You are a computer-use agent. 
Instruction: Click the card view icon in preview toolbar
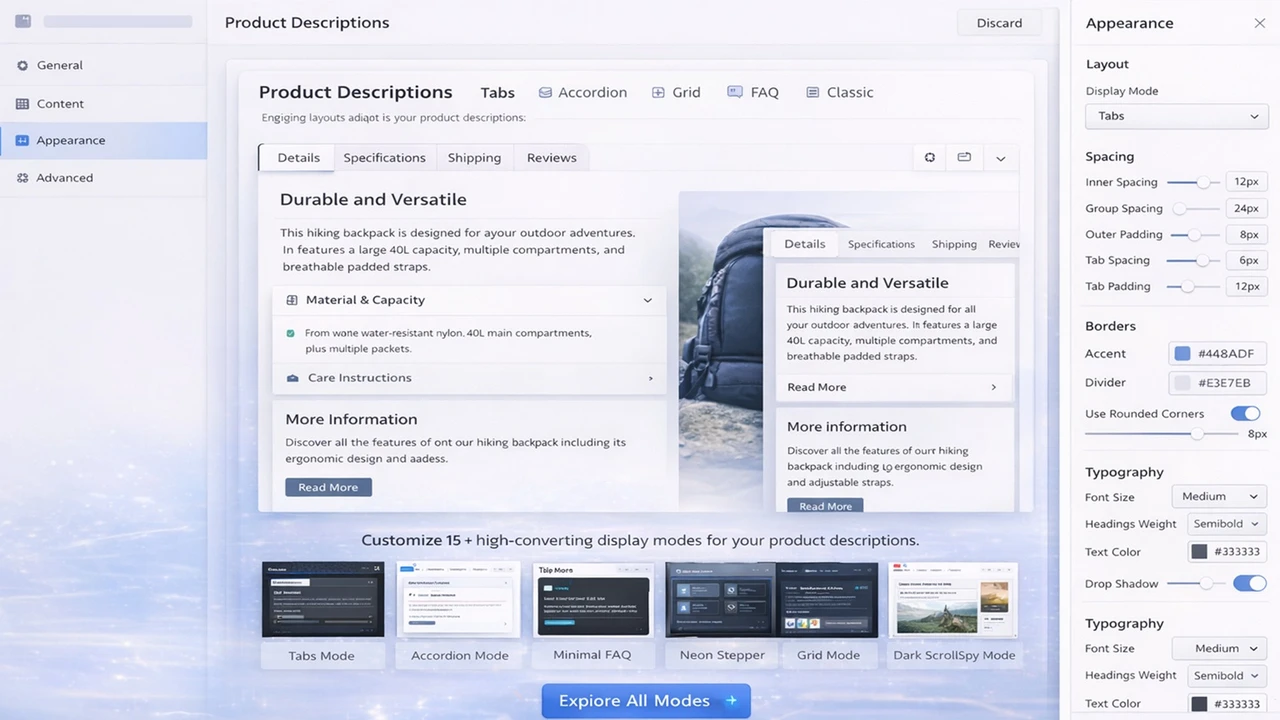click(964, 158)
